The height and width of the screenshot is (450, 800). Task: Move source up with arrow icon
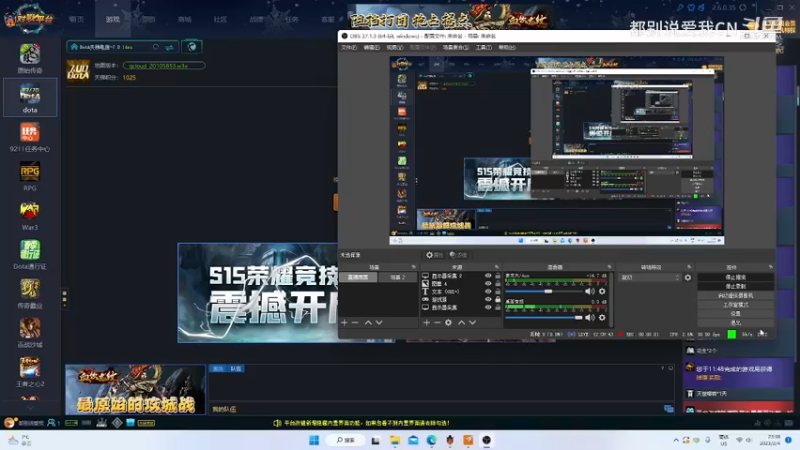pyautogui.click(x=461, y=322)
